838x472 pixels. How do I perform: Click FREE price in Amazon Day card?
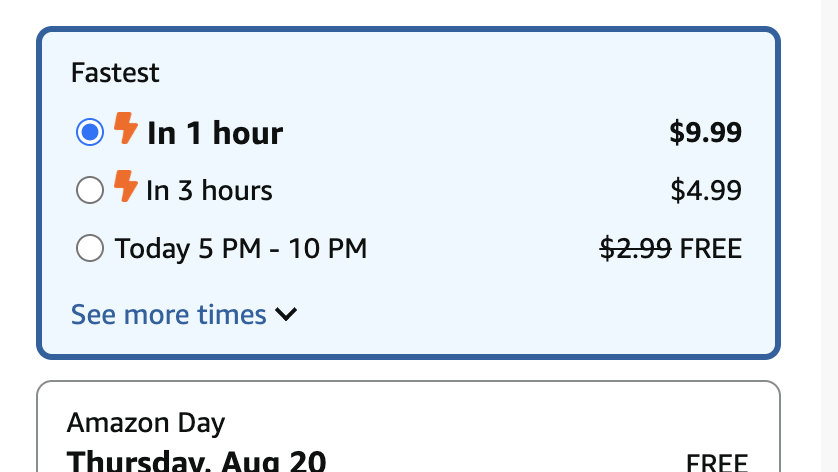click(716, 462)
